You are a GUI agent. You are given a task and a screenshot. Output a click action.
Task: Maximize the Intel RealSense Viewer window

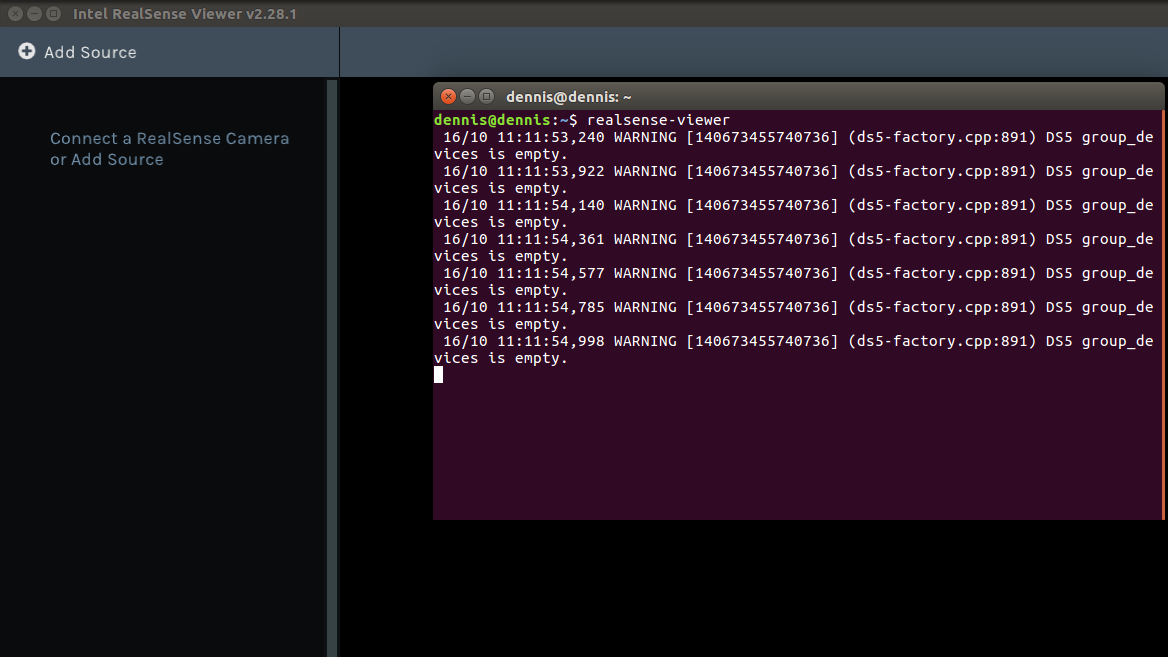coord(54,14)
